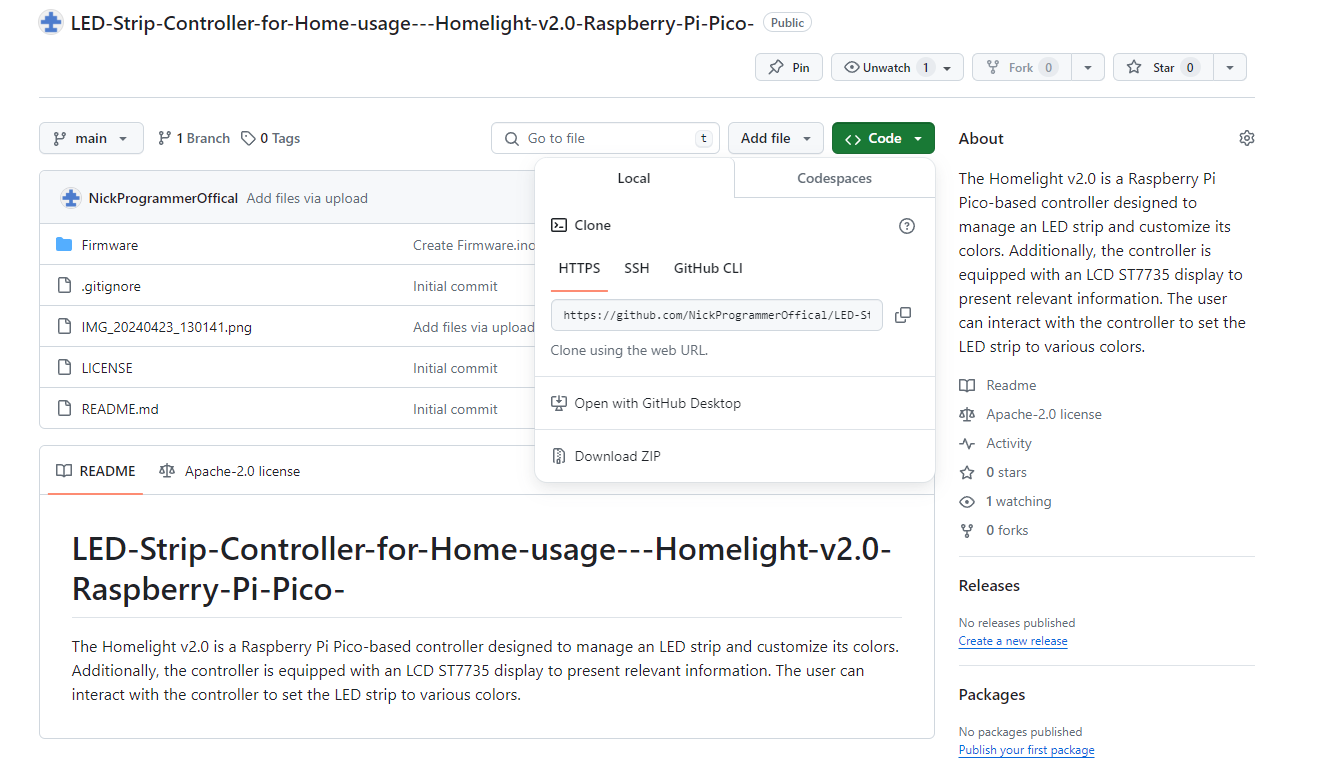
Task: Expand the Fork options dropdown arrow
Action: (1088, 67)
